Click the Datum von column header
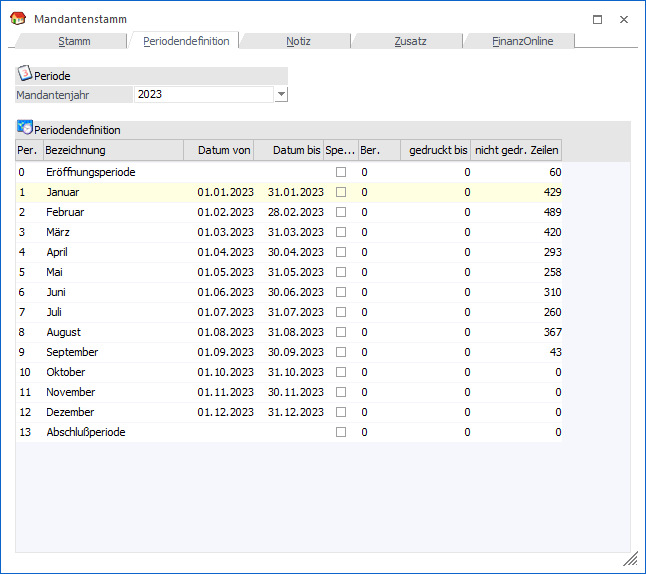The height and width of the screenshot is (574, 646). tap(219, 150)
